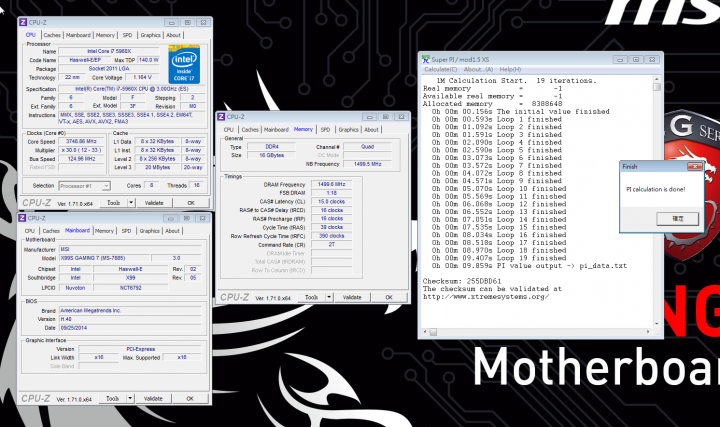The image size is (720, 427).
Task: Click Super PI vertical scrollbar up arrow
Action: pyautogui.click(x=657, y=79)
